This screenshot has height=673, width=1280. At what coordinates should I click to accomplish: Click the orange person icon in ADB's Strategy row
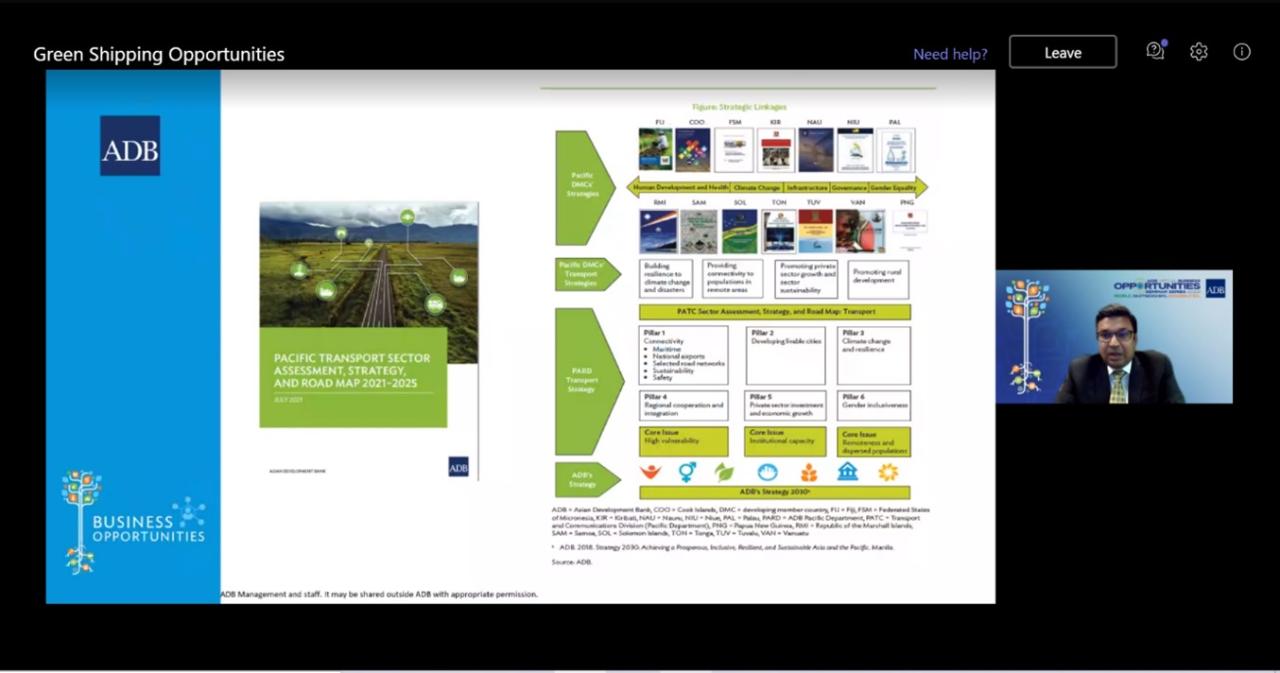click(651, 472)
